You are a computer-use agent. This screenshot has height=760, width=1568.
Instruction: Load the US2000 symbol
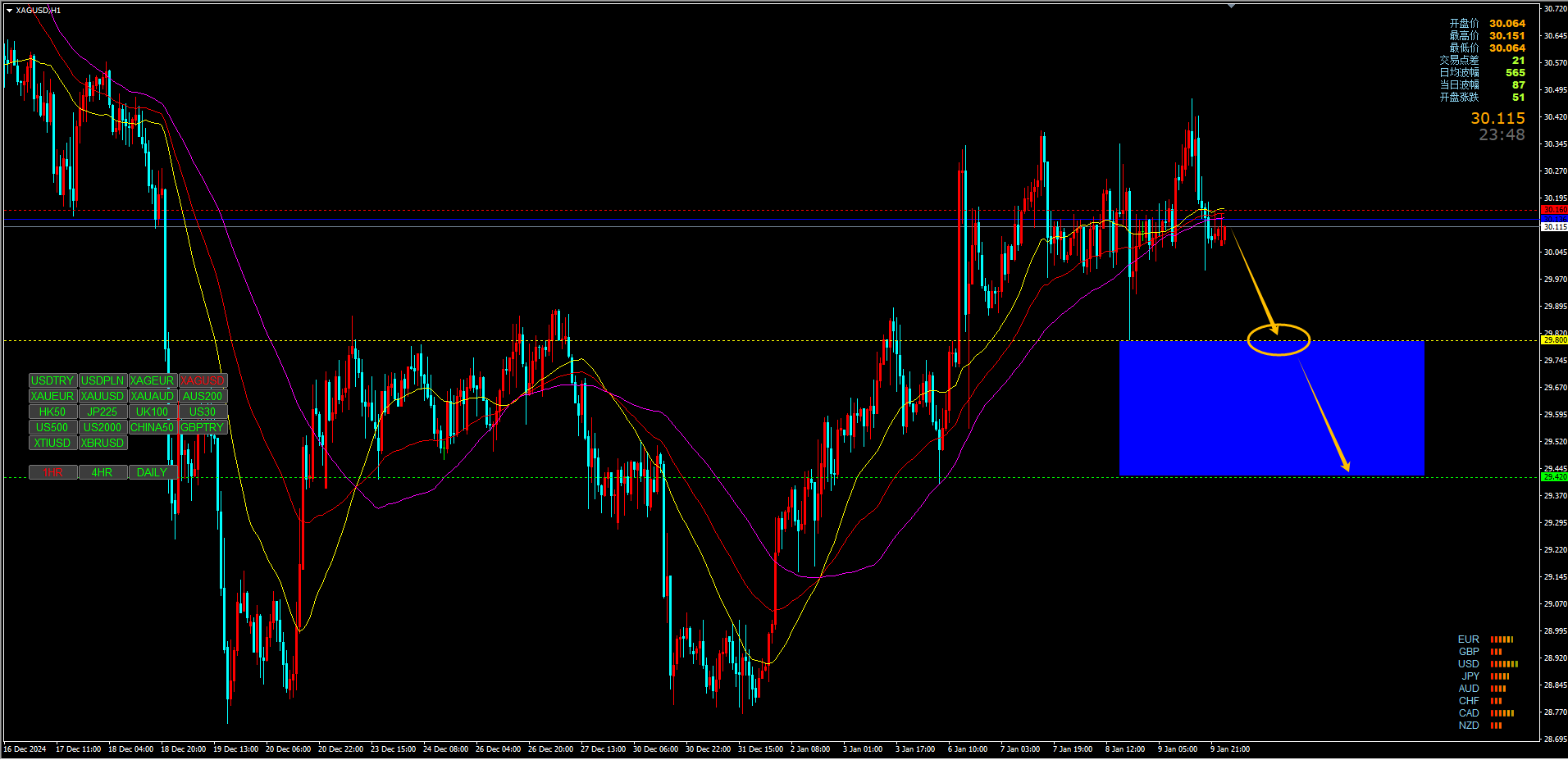pyautogui.click(x=103, y=427)
